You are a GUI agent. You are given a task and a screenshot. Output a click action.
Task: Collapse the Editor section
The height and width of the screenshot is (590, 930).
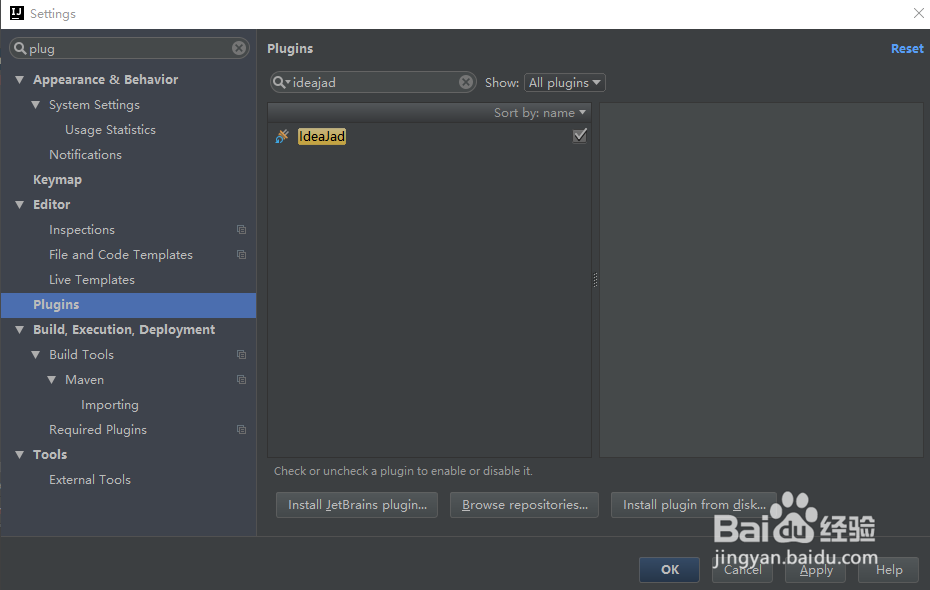(20, 205)
